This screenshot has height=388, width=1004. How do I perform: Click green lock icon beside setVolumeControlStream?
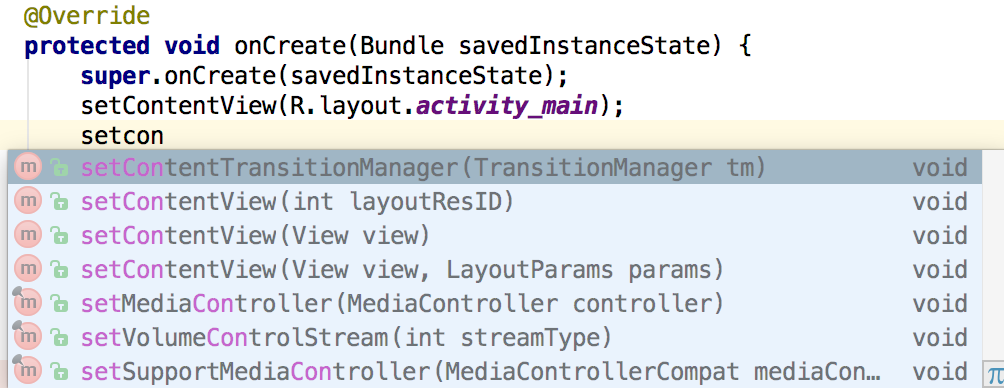pyautogui.click(x=60, y=338)
